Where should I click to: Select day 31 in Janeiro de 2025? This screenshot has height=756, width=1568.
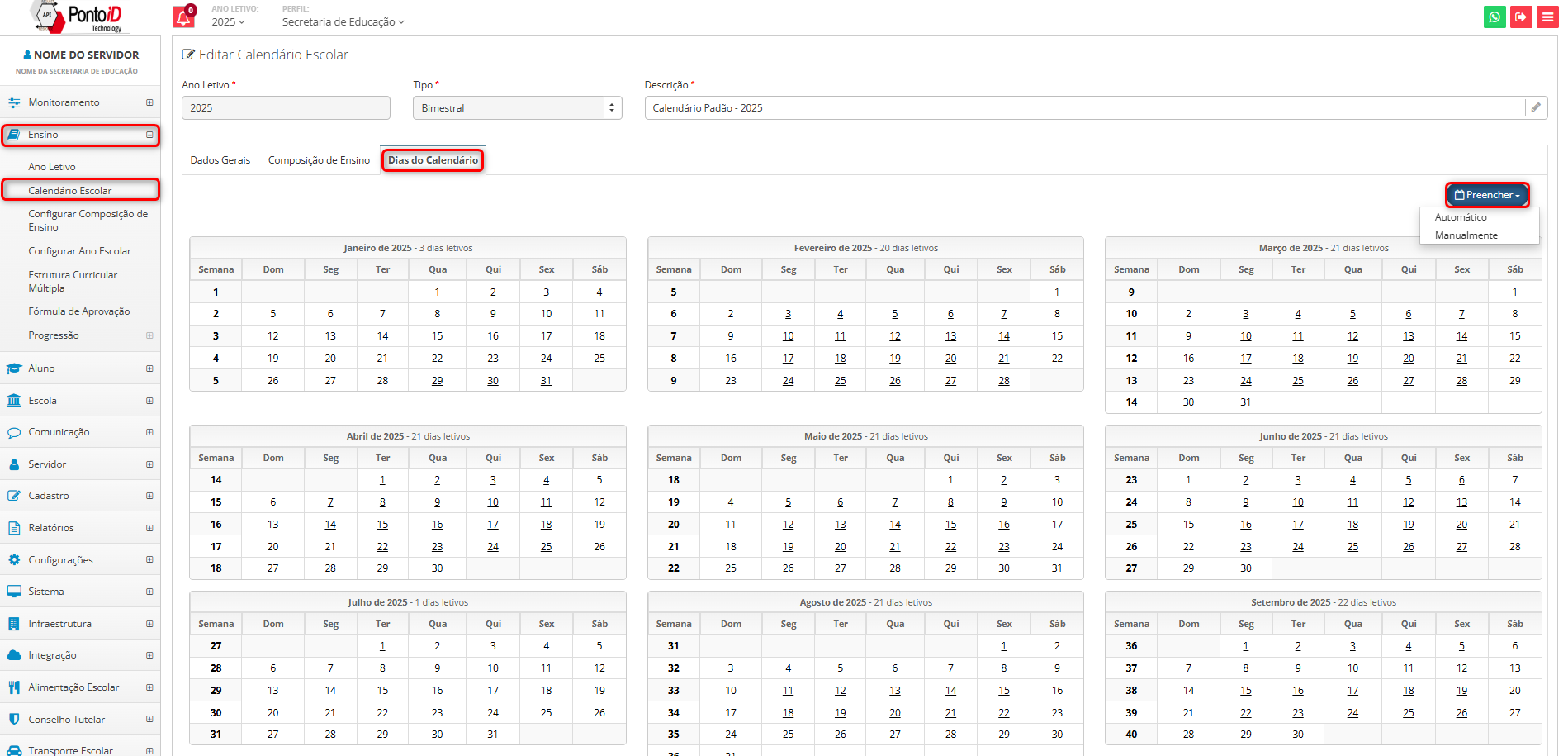point(547,381)
